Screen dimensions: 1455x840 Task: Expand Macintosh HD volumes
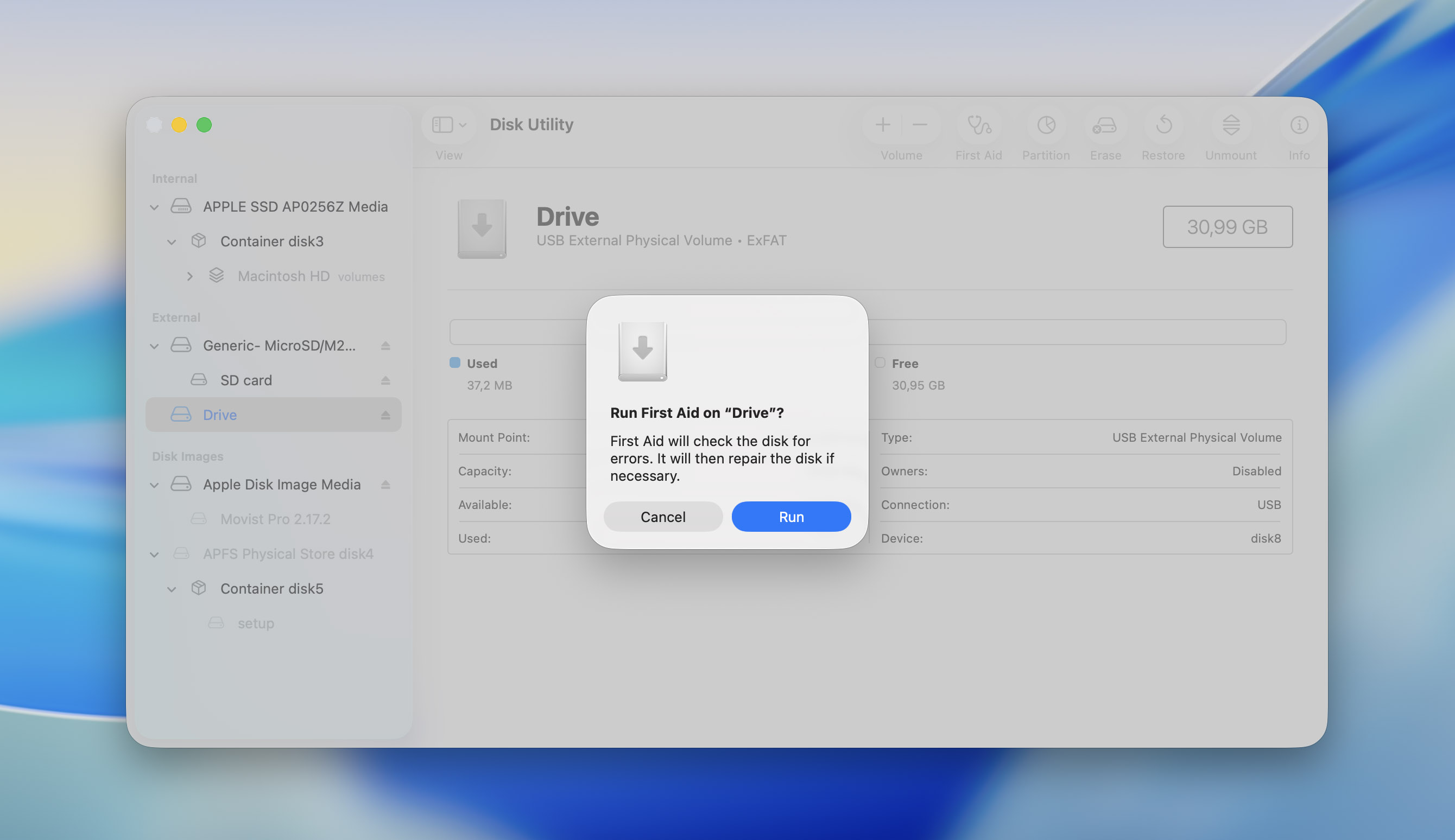(x=189, y=276)
